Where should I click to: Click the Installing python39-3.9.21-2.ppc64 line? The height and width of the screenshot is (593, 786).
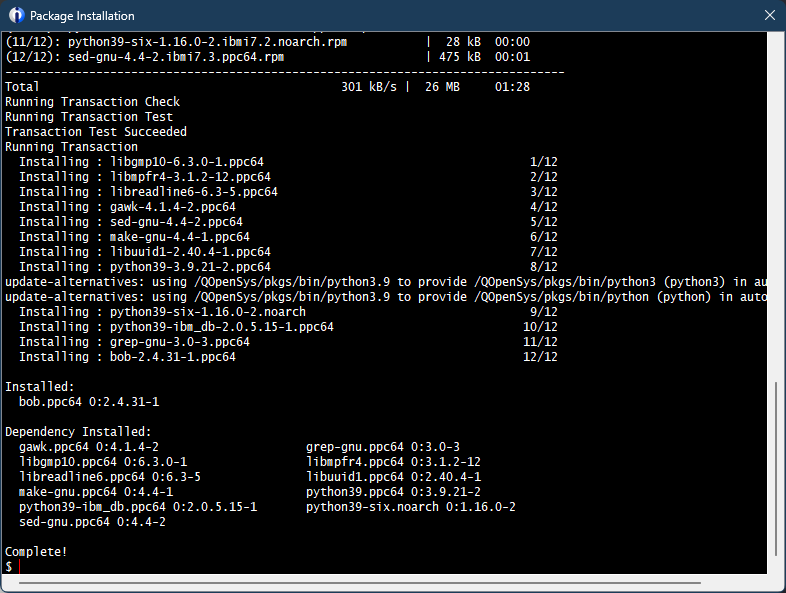click(145, 267)
